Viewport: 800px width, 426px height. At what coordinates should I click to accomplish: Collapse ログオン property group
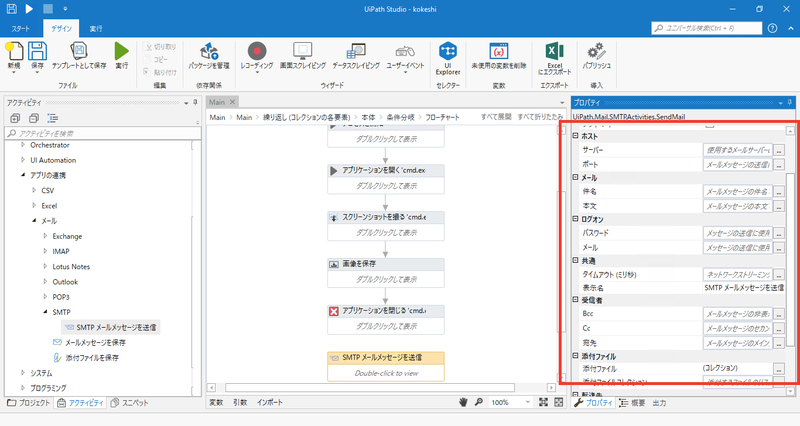coord(576,218)
